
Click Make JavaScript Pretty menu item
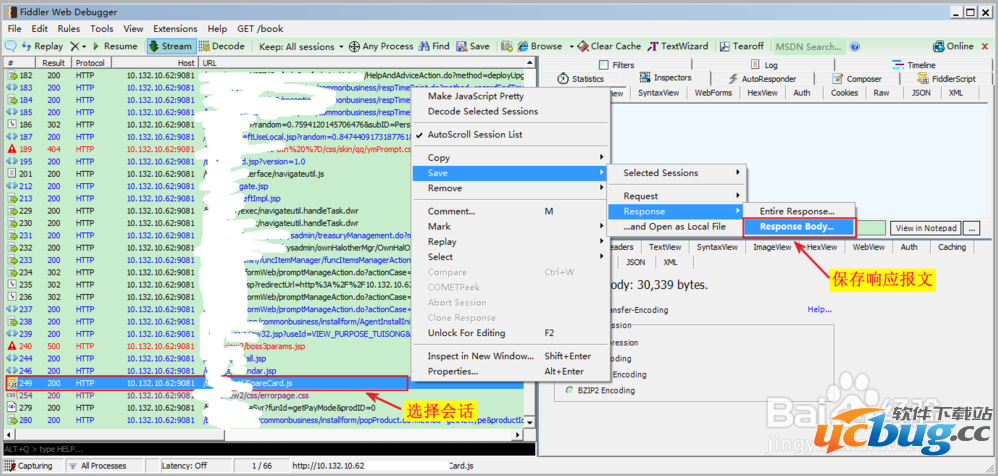tap(476, 96)
